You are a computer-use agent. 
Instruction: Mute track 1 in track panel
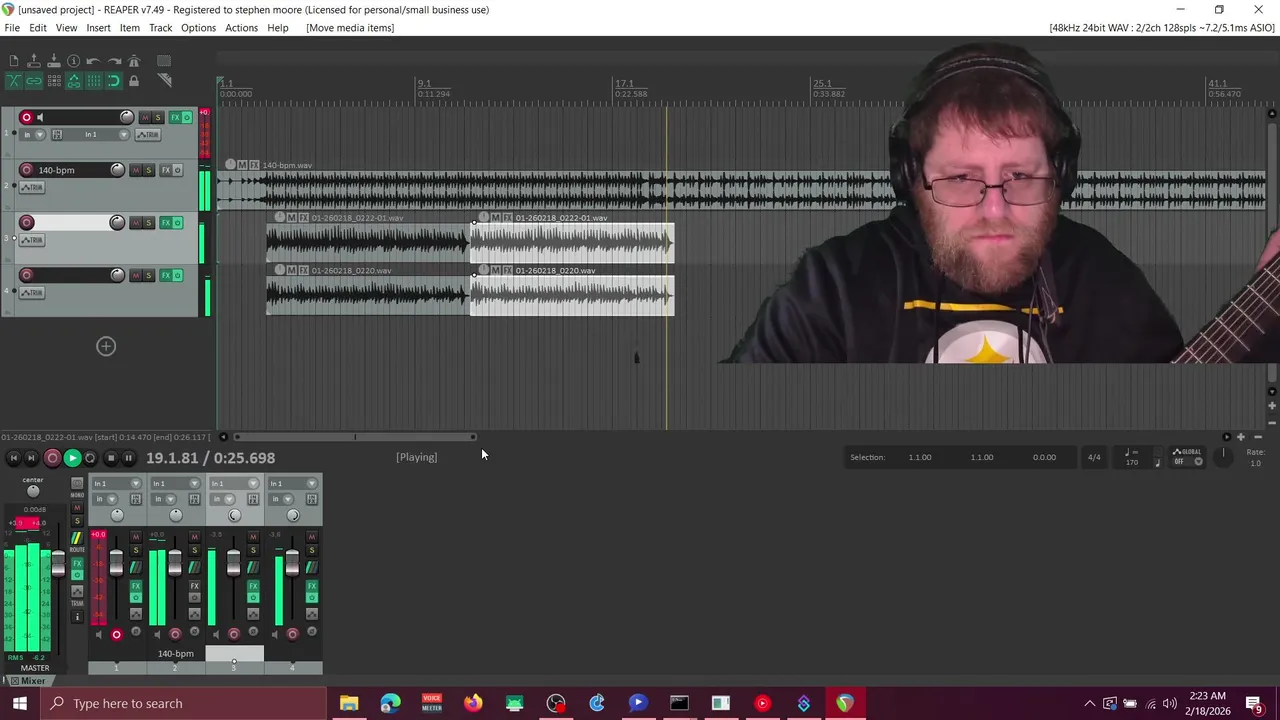[x=145, y=118]
